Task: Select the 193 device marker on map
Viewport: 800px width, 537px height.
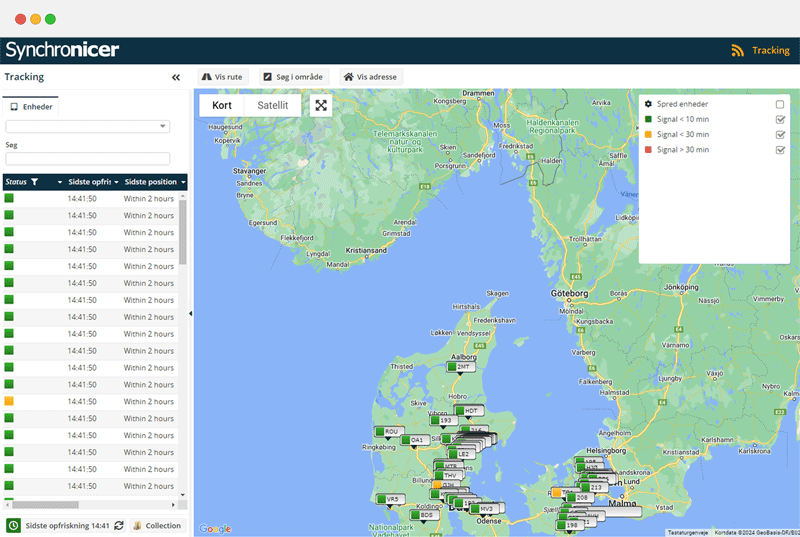Action: (x=443, y=420)
